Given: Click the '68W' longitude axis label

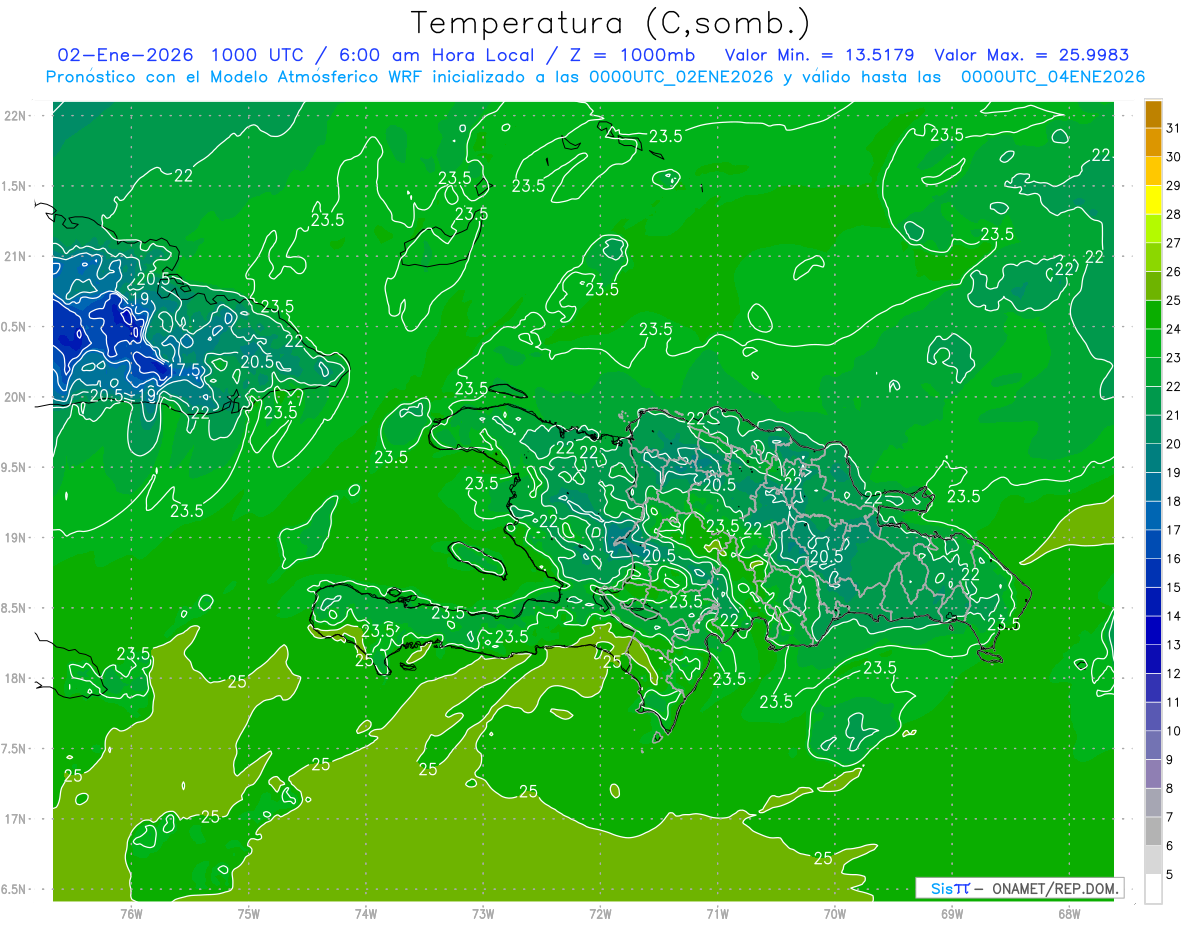Looking at the screenshot, I should [1069, 913].
